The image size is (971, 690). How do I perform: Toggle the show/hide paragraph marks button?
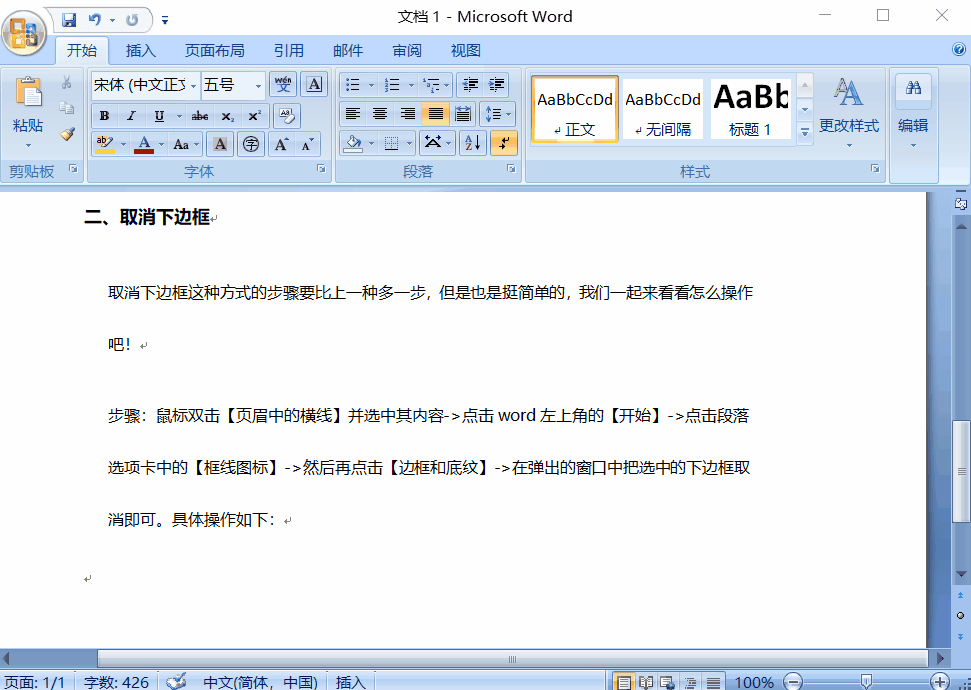click(x=503, y=143)
